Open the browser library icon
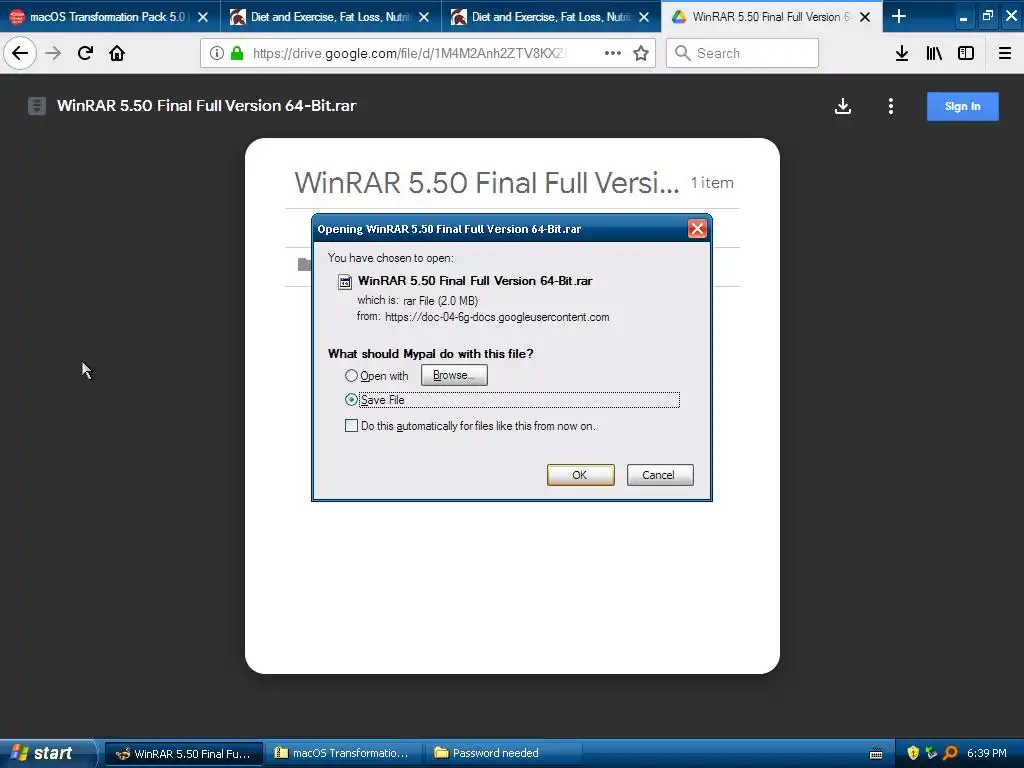The image size is (1024, 768). (x=935, y=53)
